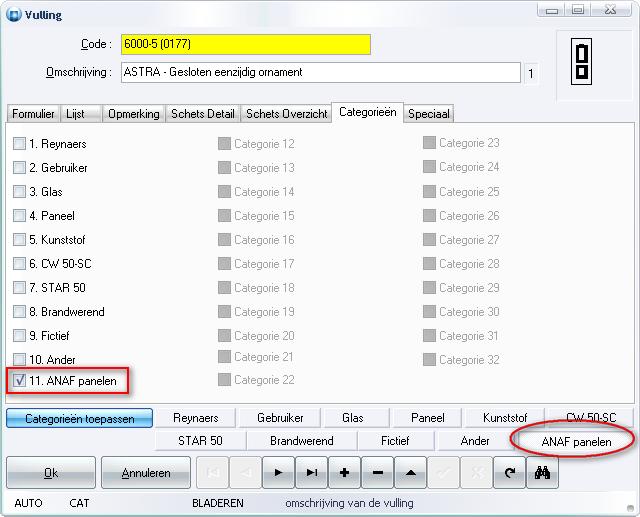Viewport: 640px width, 517px height.
Task: Click the Ander filter button
Action: point(475,441)
